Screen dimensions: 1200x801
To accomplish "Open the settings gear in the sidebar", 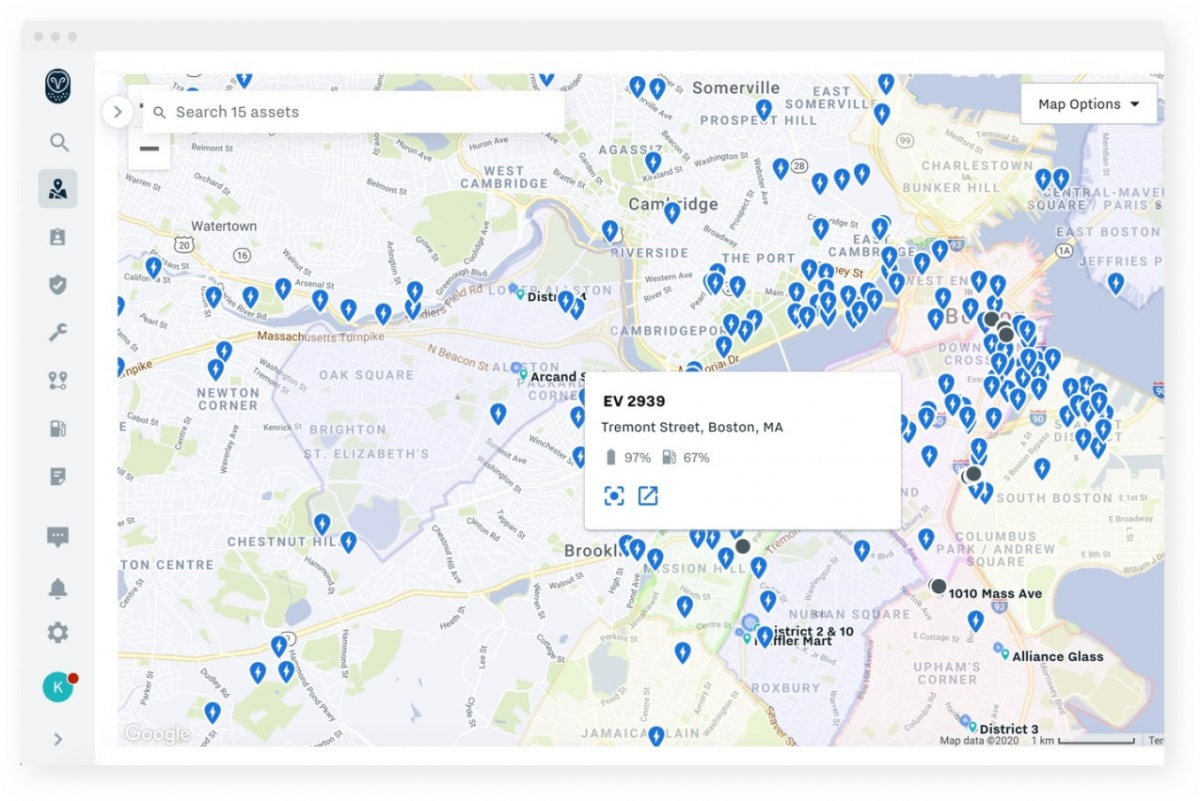I will [x=58, y=632].
